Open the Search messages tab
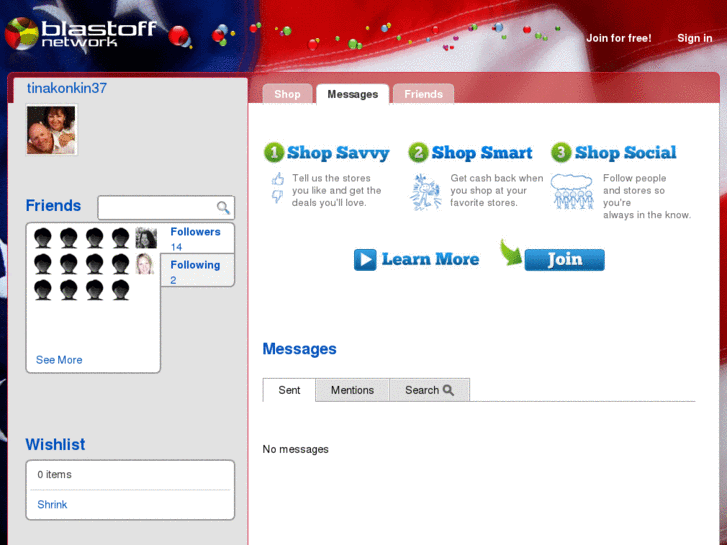The image size is (727, 545). point(429,390)
